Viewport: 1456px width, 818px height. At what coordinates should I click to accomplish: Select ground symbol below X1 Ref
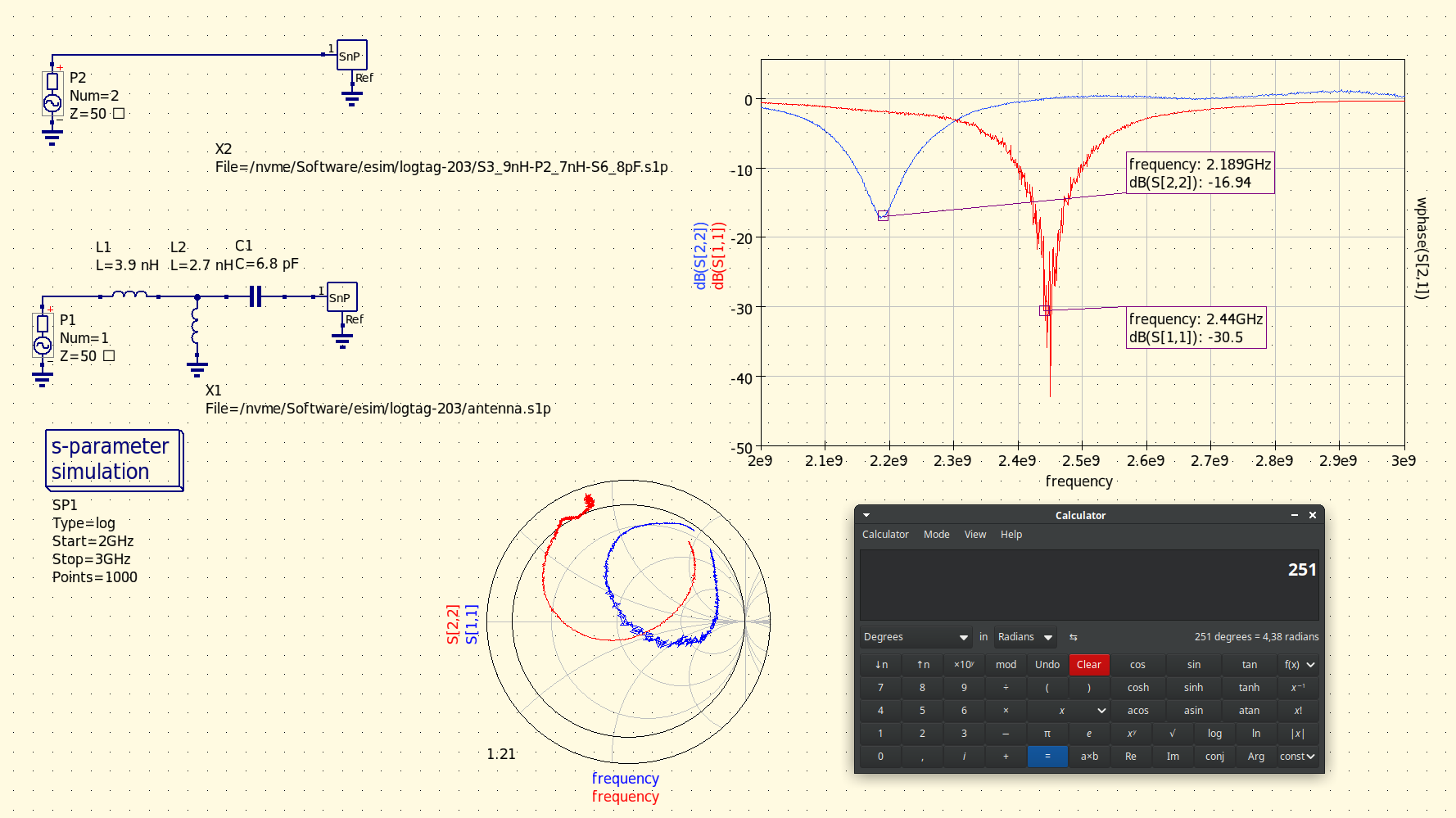(x=342, y=341)
